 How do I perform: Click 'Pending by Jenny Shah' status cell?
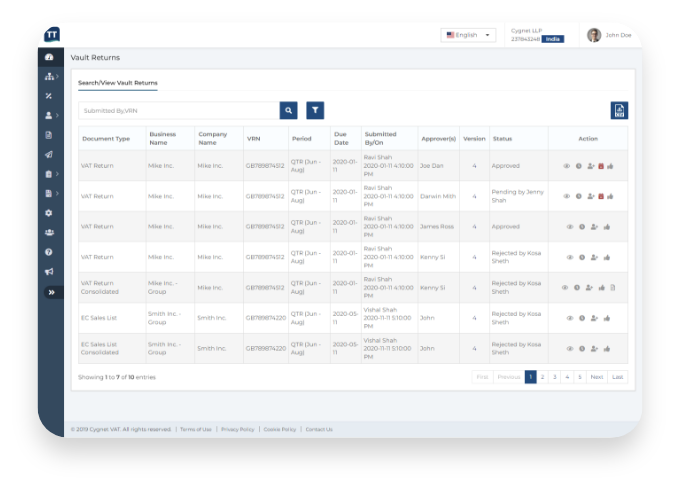(x=518, y=196)
